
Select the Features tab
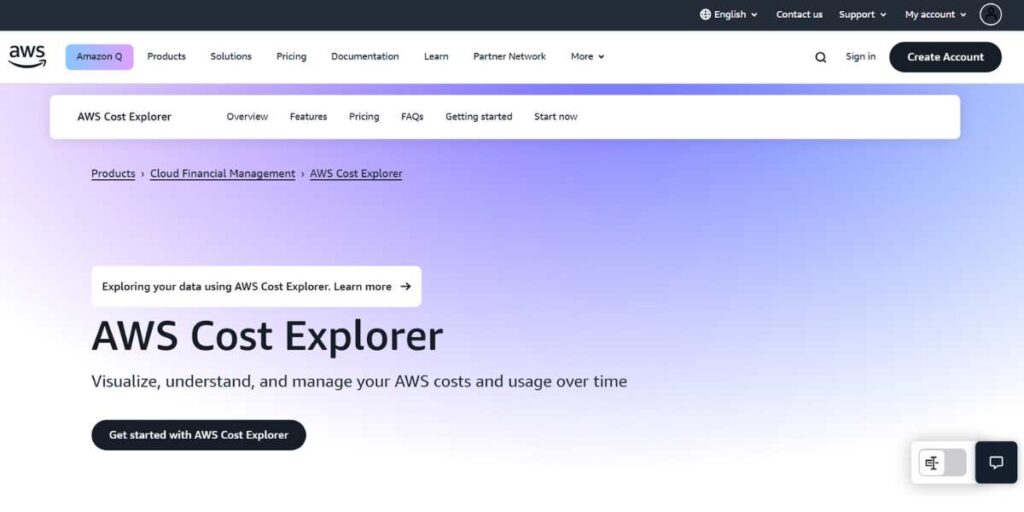click(x=308, y=117)
